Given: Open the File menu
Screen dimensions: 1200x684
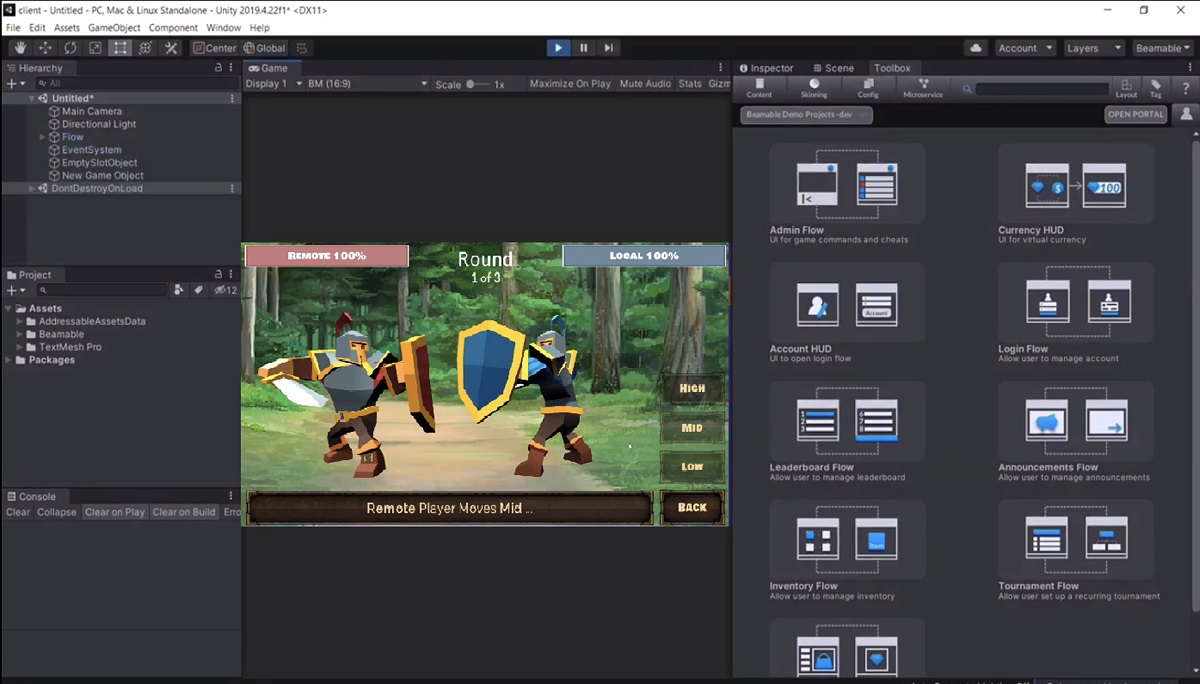Looking at the screenshot, I should click(13, 28).
